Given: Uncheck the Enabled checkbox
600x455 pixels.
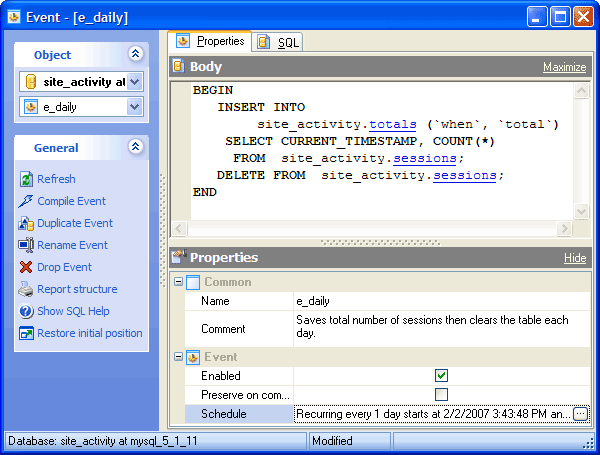Looking at the screenshot, I should [x=441, y=375].
